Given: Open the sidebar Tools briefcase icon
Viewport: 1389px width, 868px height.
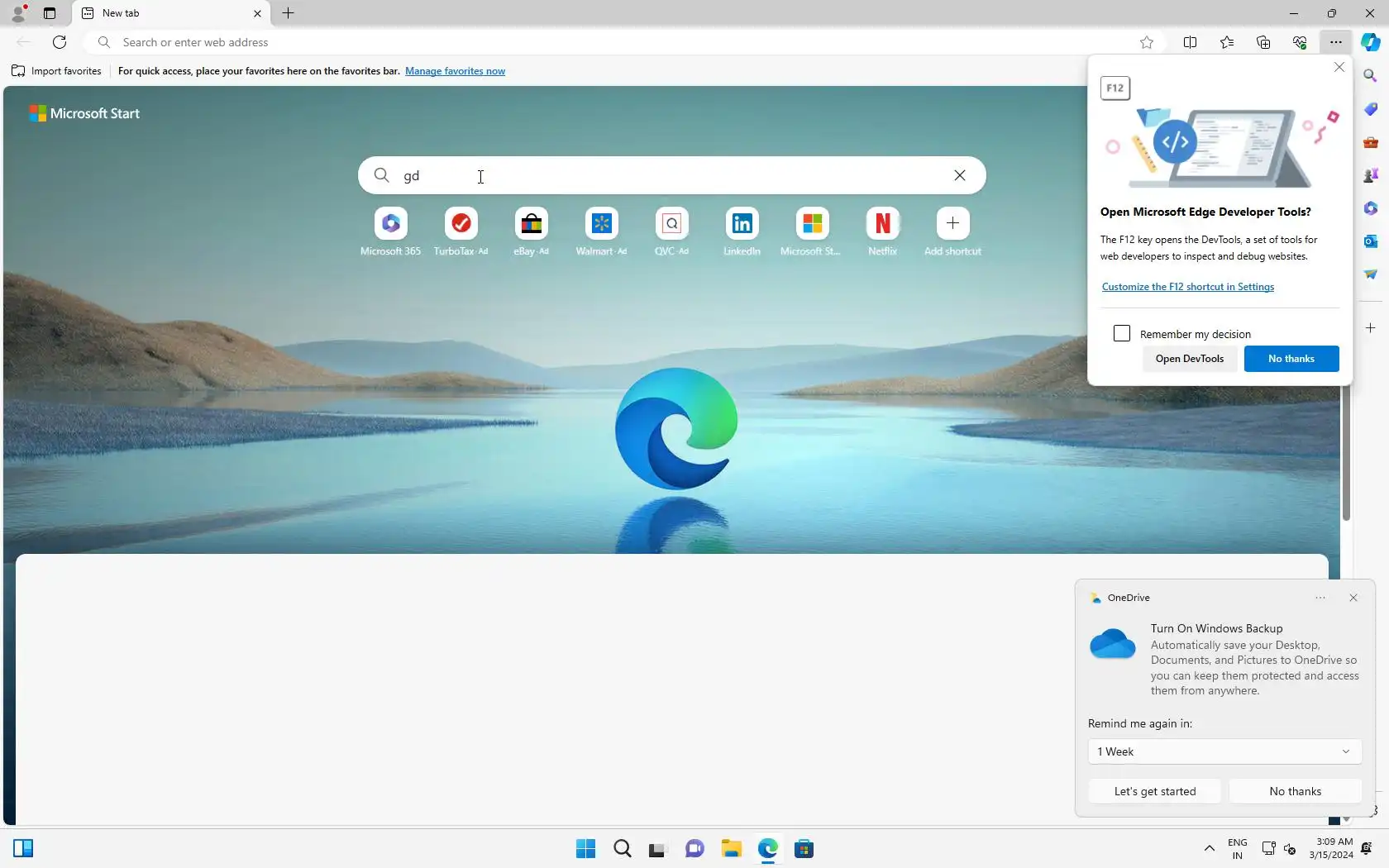Looking at the screenshot, I should click(x=1371, y=142).
